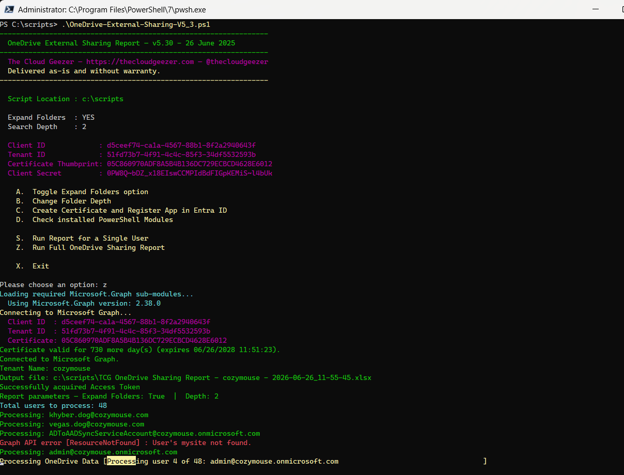Image resolution: width=624 pixels, height=475 pixels.
Task: Click 'Delivered as-is and without warranty.' line
Action: [x=84, y=71]
